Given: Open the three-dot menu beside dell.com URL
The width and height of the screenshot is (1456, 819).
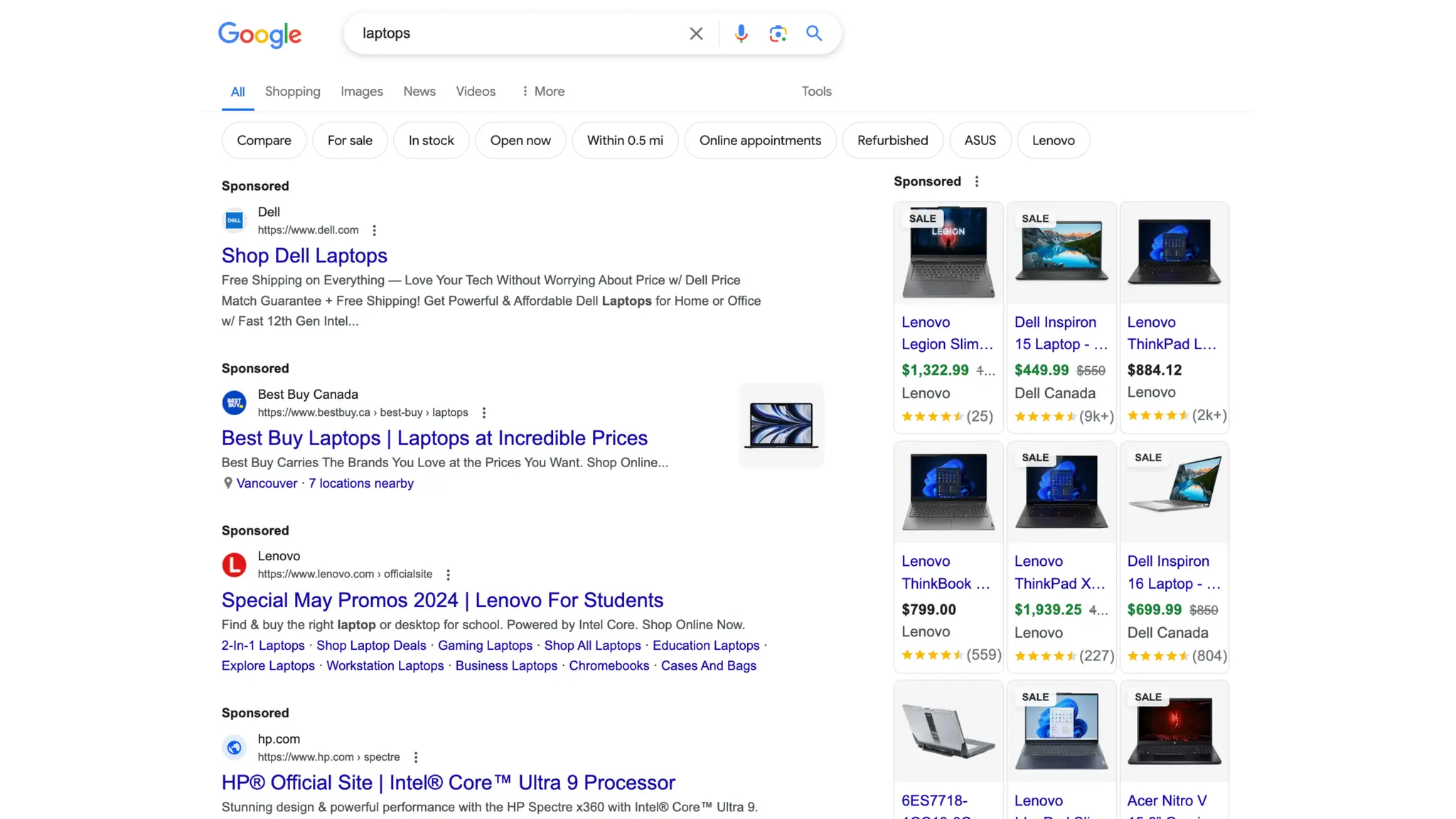Looking at the screenshot, I should 374,230.
